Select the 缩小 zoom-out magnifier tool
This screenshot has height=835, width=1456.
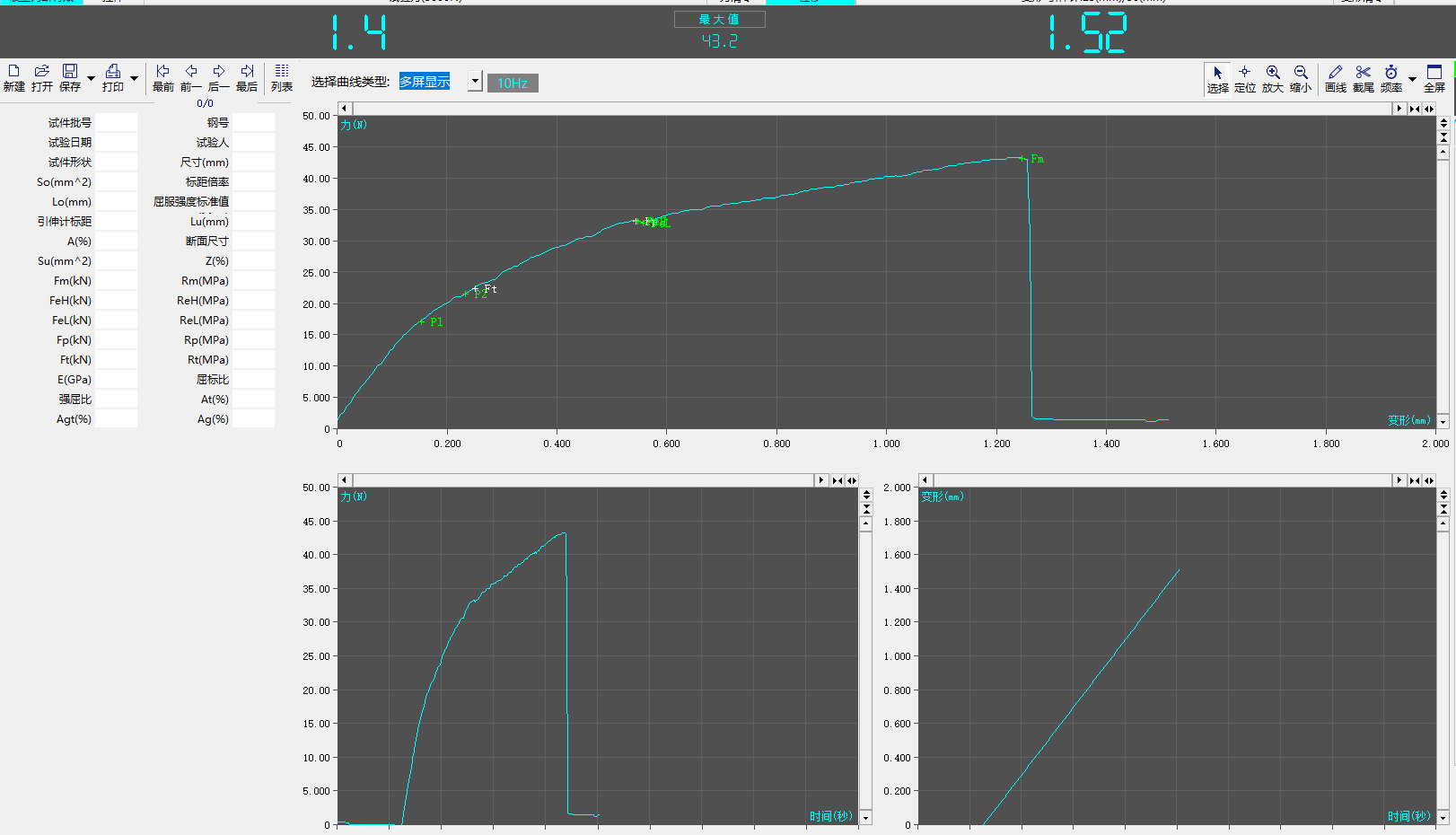click(x=1301, y=78)
